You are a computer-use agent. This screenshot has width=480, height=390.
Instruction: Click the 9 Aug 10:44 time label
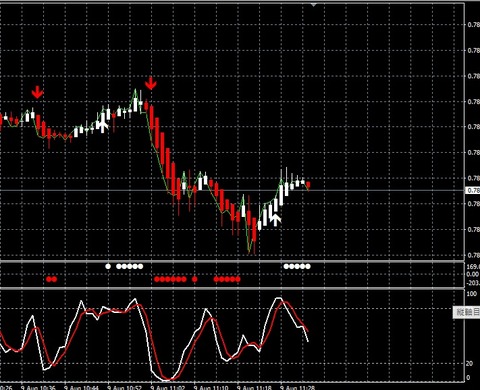(x=81, y=388)
